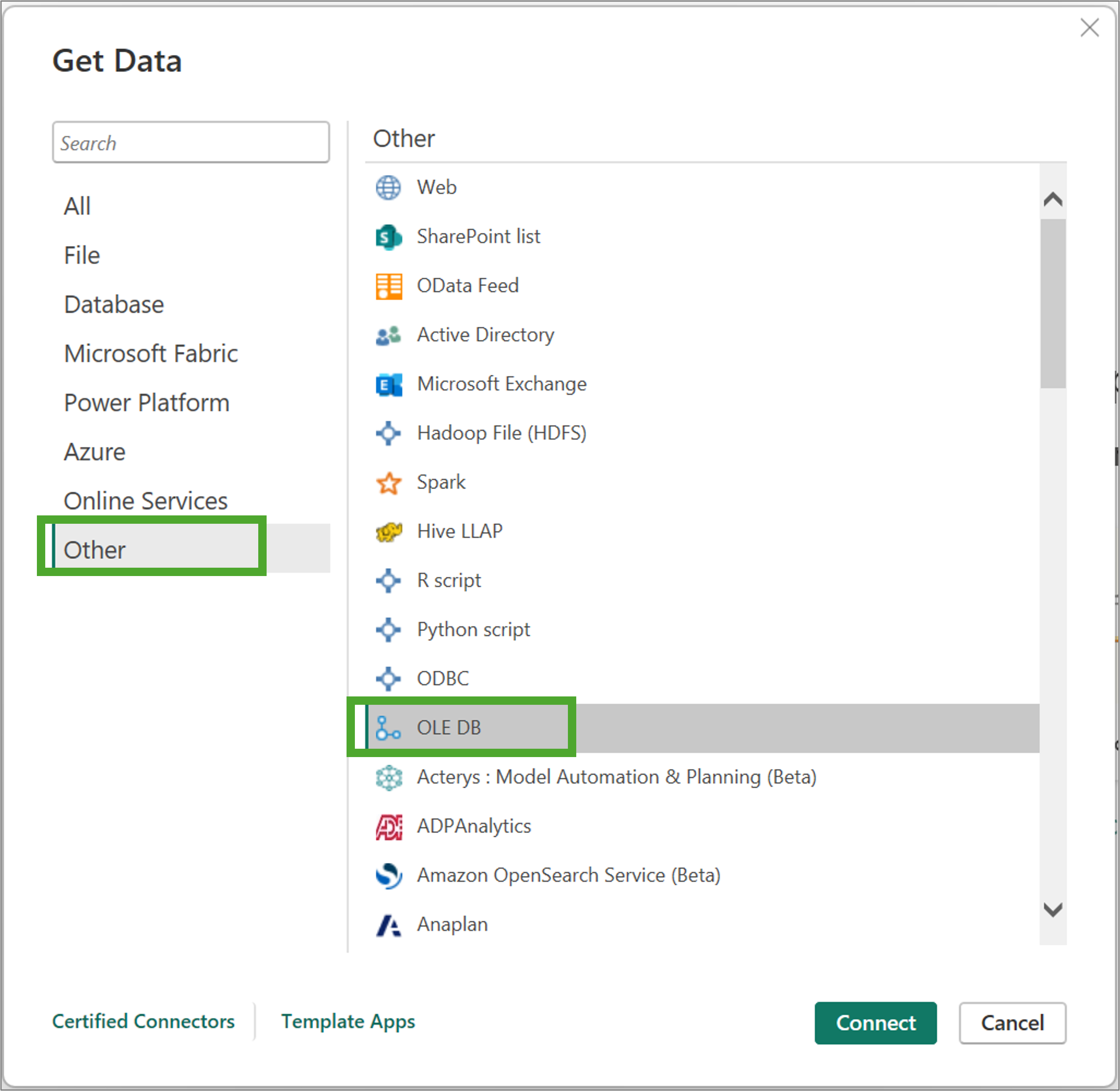Click the Connect button
The image size is (1120, 1091).
(x=875, y=1023)
